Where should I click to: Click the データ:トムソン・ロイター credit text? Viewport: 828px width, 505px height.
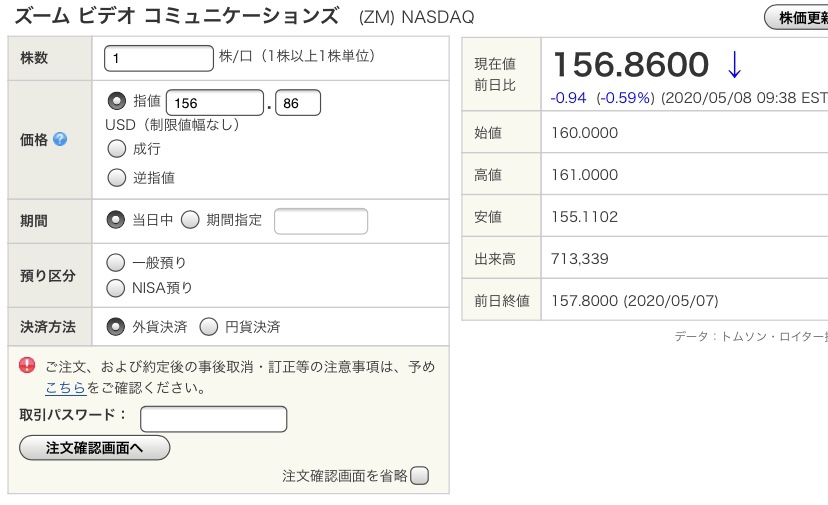(751, 336)
